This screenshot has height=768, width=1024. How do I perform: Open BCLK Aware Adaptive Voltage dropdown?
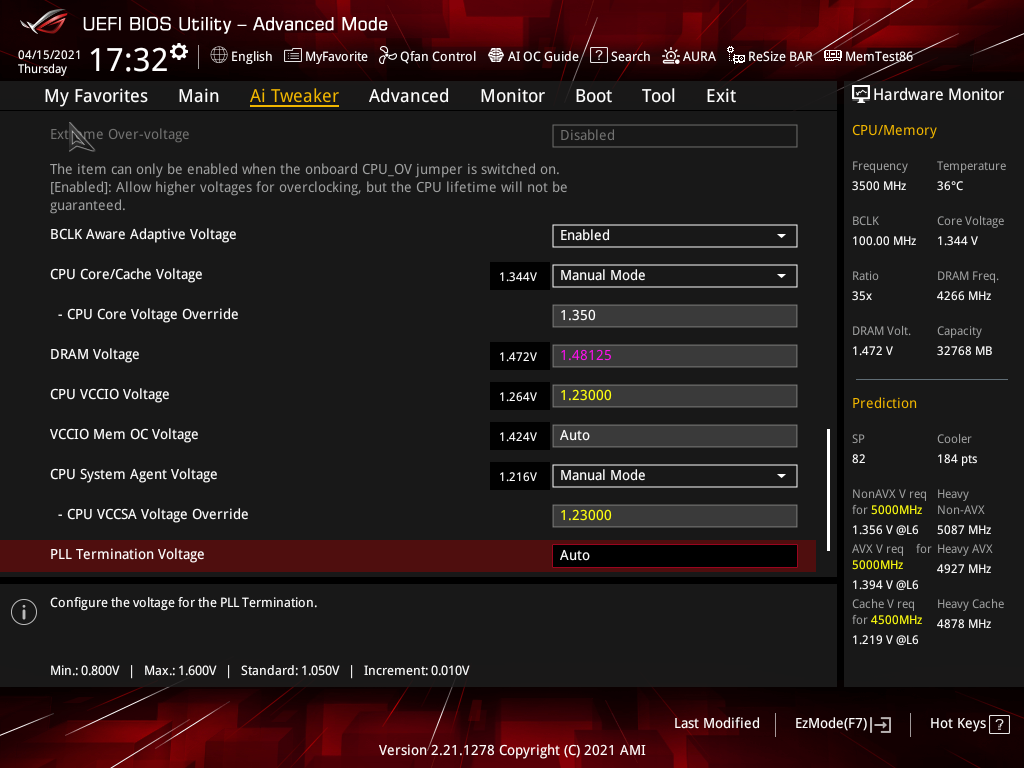coord(675,236)
